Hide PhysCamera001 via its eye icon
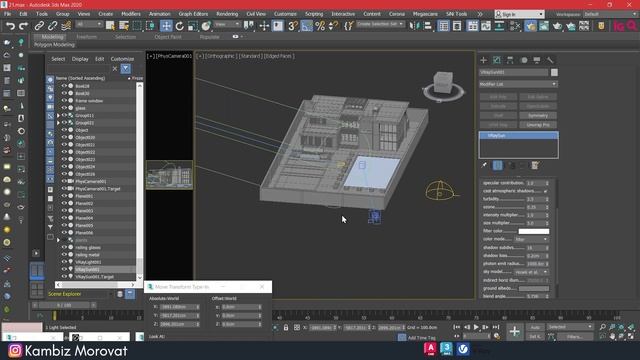 [x=64, y=181]
